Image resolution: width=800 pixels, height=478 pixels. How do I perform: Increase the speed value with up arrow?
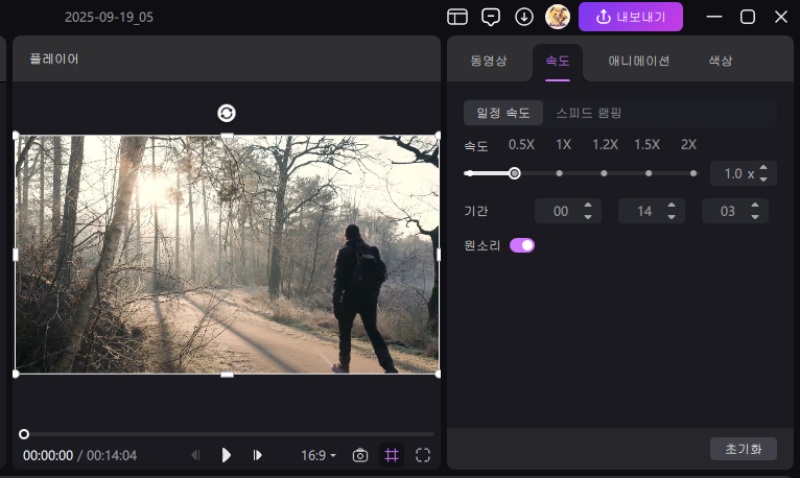click(763, 168)
